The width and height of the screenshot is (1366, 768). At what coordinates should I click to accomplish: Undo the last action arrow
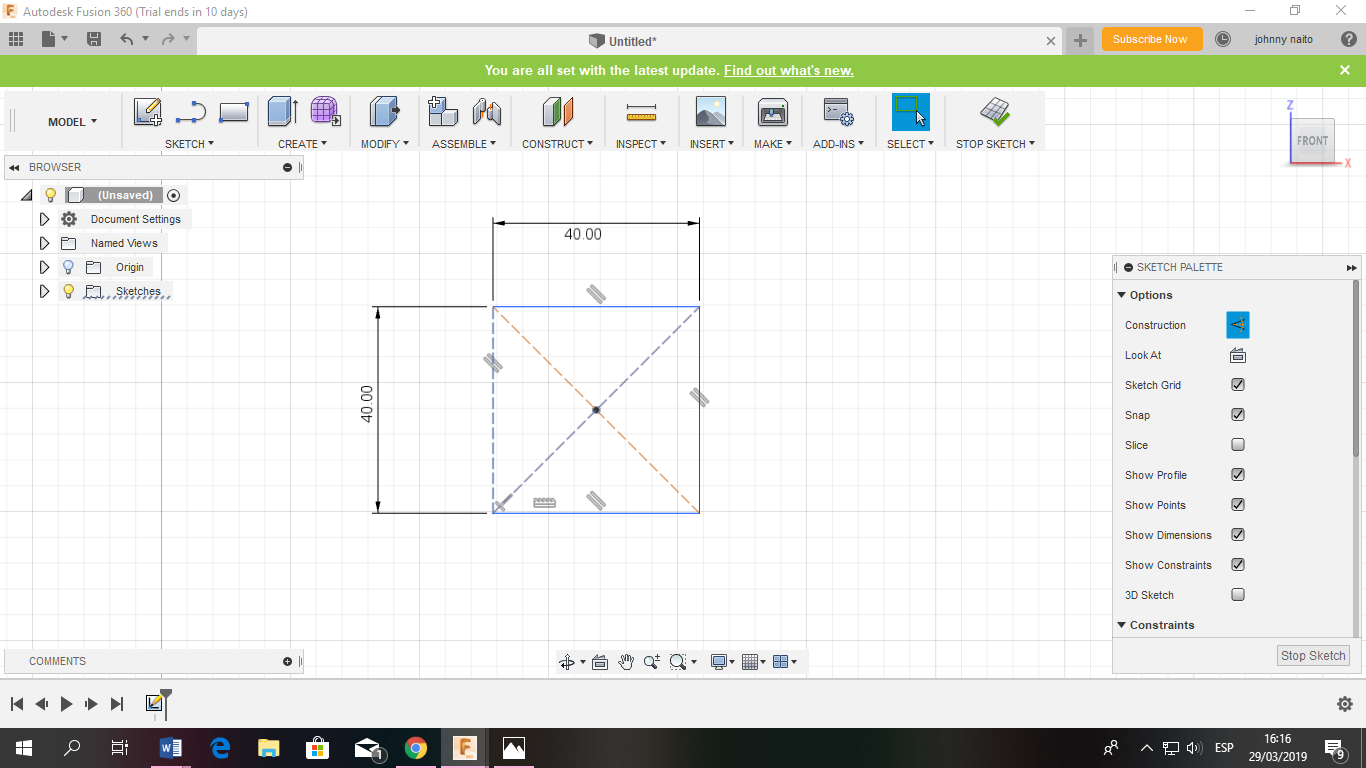(x=126, y=39)
